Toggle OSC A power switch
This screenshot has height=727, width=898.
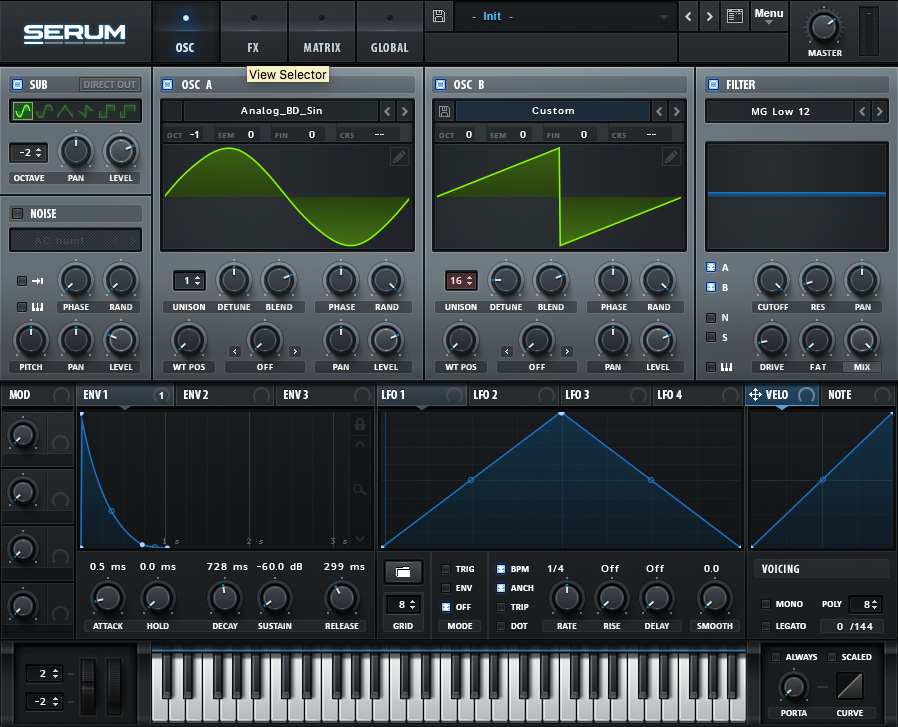[168, 84]
